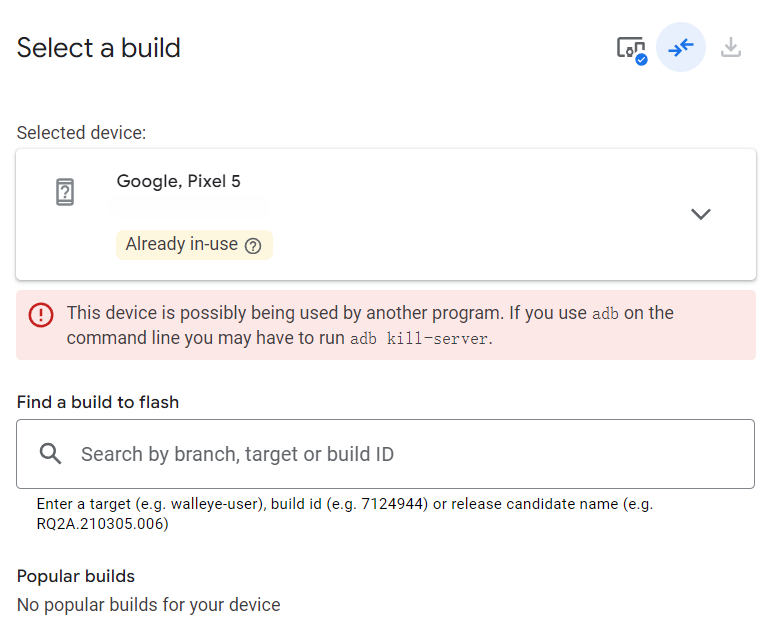Expand the selected device dropdown chevron

pyautogui.click(x=701, y=214)
